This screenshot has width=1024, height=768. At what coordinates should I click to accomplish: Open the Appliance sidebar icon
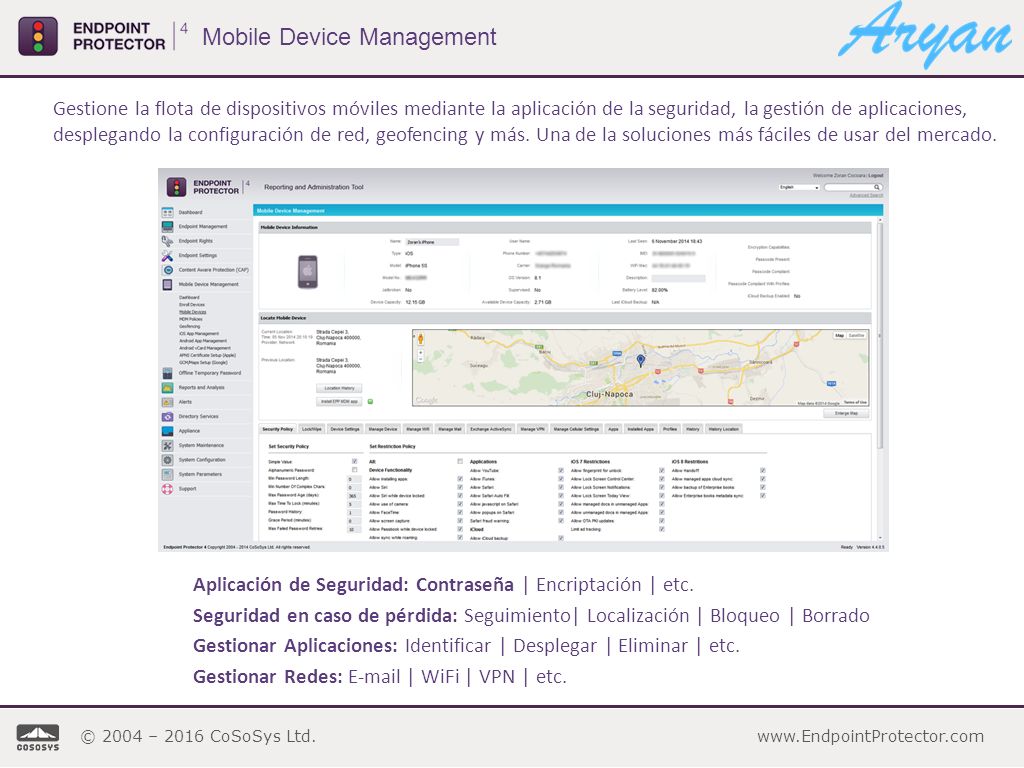point(167,431)
